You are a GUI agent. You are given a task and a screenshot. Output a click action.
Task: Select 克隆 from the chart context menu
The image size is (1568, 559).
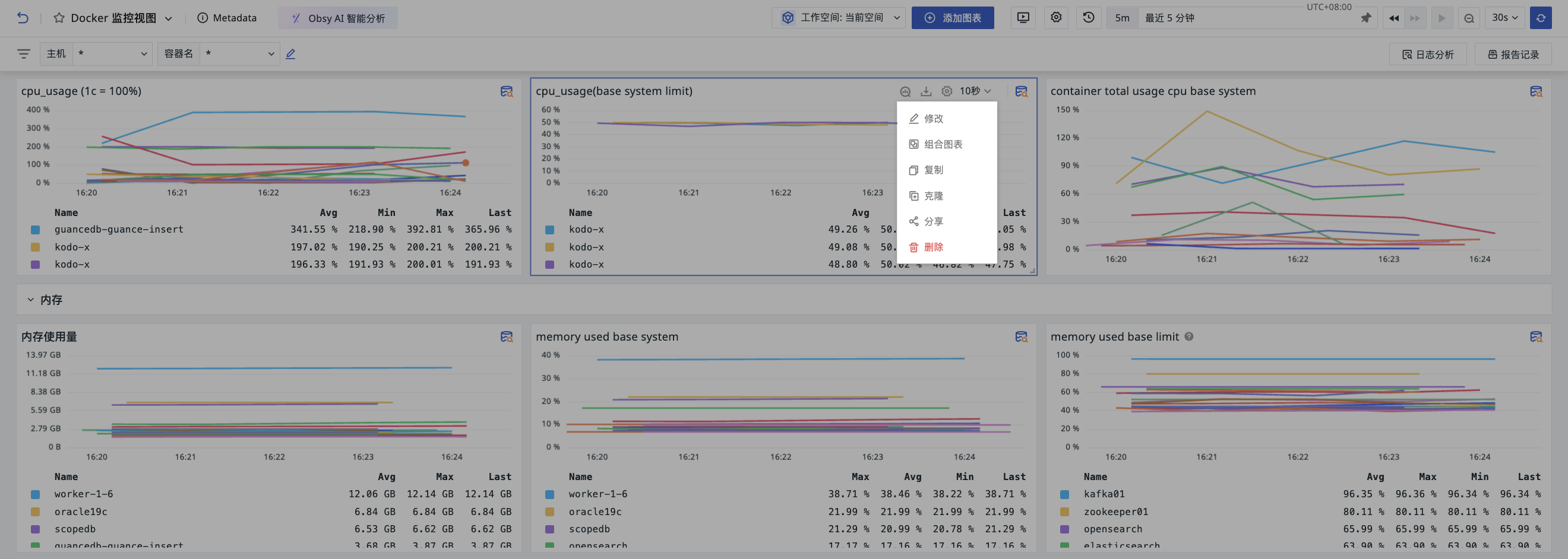click(932, 196)
